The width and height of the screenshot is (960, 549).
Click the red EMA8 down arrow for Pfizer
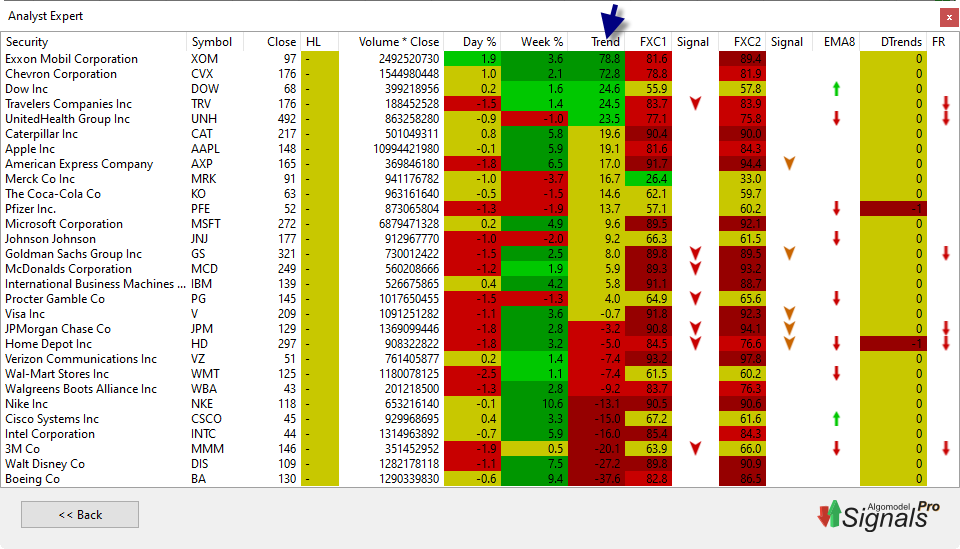tap(836, 209)
